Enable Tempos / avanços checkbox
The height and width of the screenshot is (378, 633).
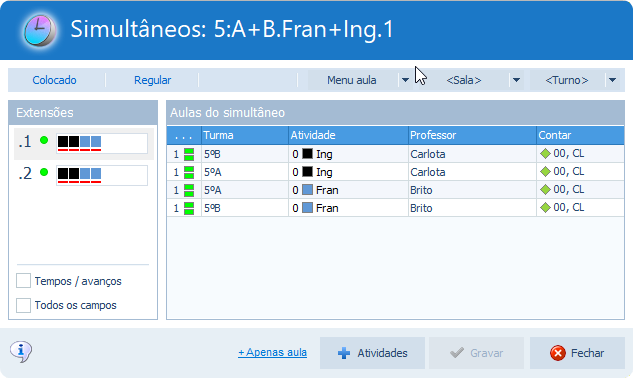click(x=23, y=281)
